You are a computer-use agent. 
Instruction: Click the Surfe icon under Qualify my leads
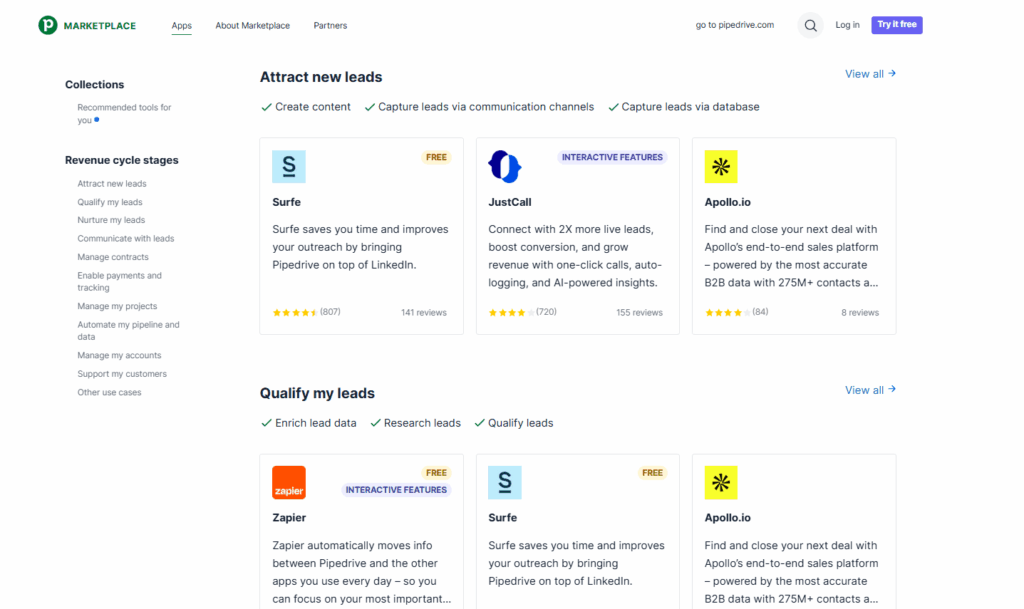505,483
